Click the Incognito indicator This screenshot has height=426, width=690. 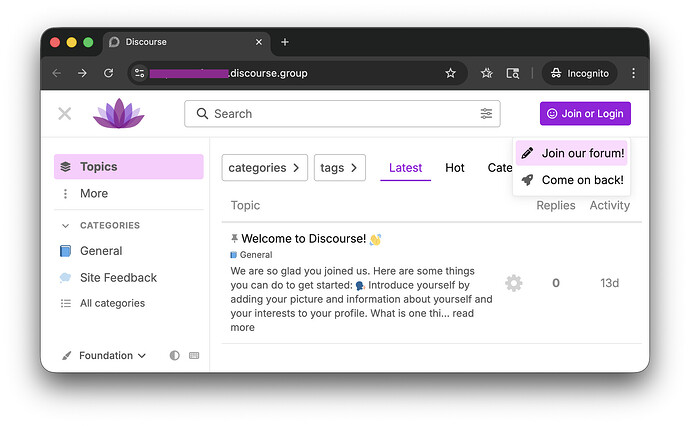[x=580, y=73]
